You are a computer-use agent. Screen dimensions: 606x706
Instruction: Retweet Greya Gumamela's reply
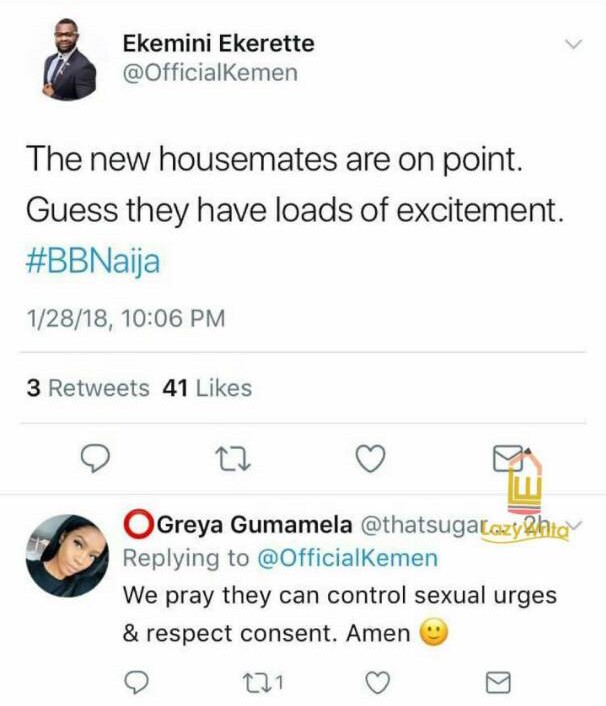(x=261, y=682)
